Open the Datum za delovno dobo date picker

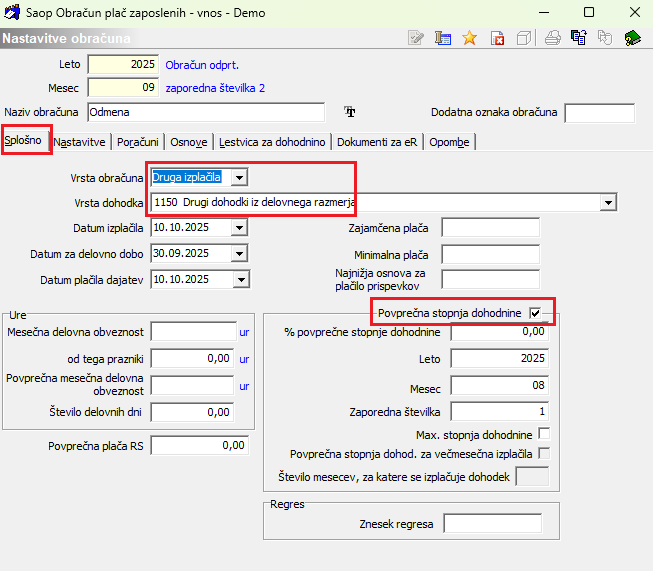pos(239,254)
